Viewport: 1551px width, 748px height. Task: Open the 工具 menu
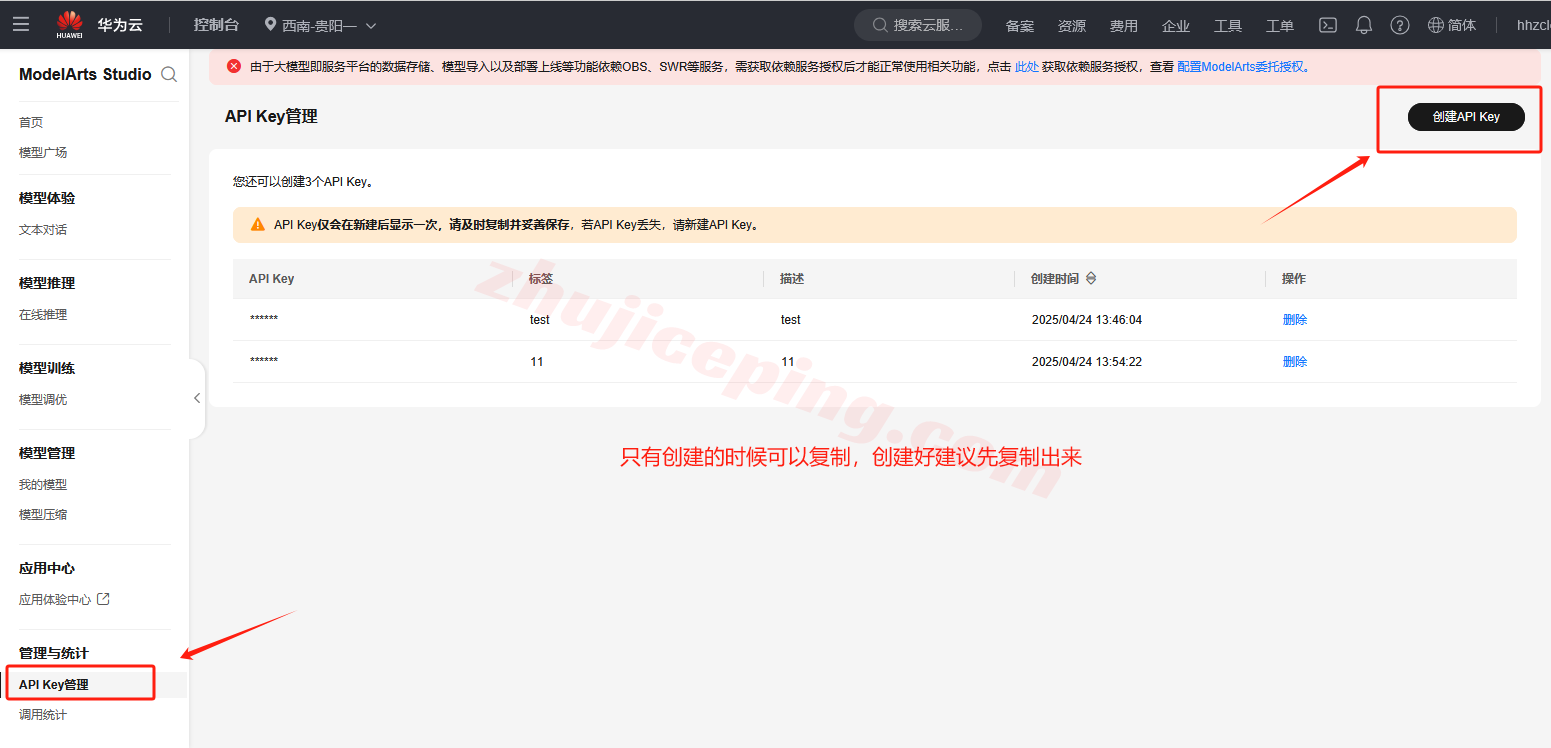point(1227,26)
